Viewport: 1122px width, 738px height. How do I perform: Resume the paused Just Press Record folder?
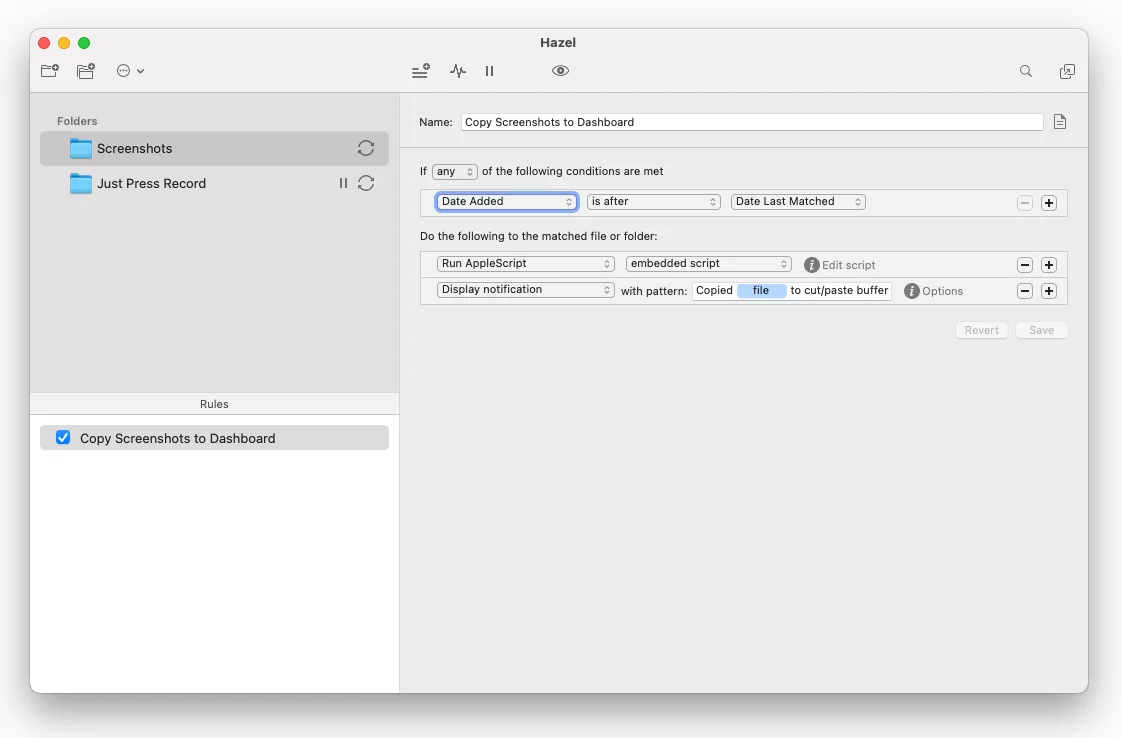(343, 183)
